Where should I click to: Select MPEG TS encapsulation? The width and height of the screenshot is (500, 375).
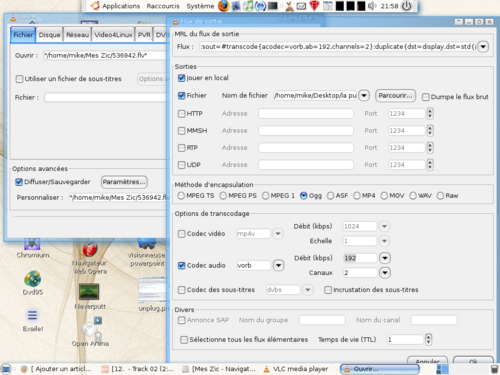181,196
